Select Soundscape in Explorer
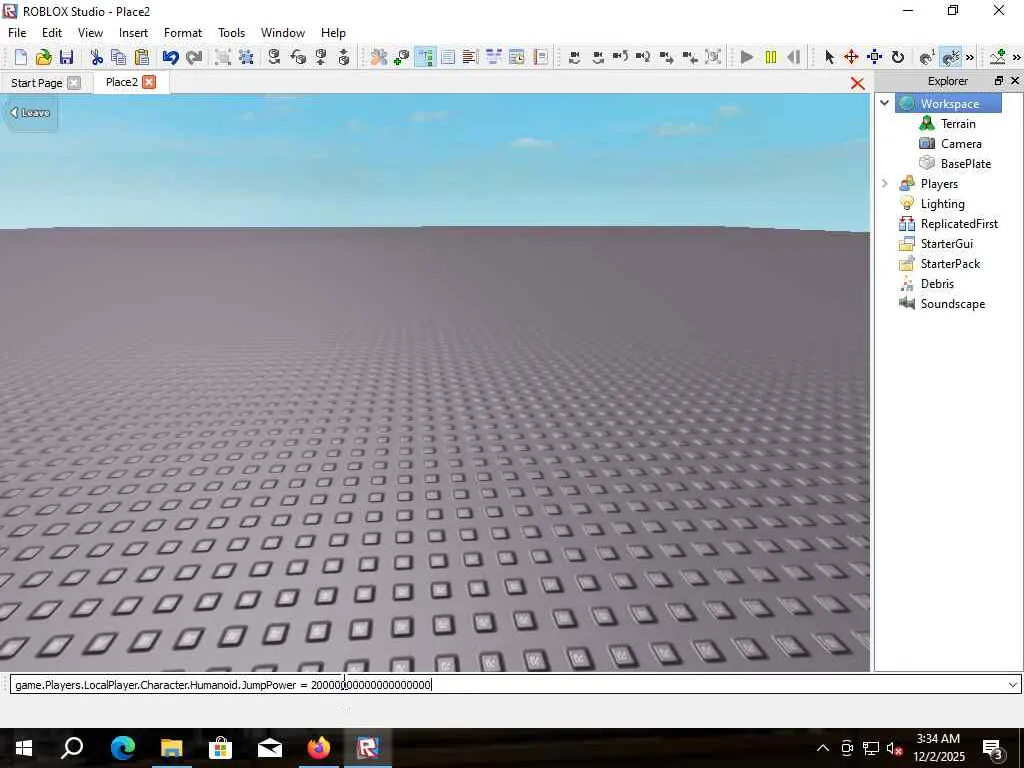Viewport: 1024px width, 768px height. tap(953, 304)
